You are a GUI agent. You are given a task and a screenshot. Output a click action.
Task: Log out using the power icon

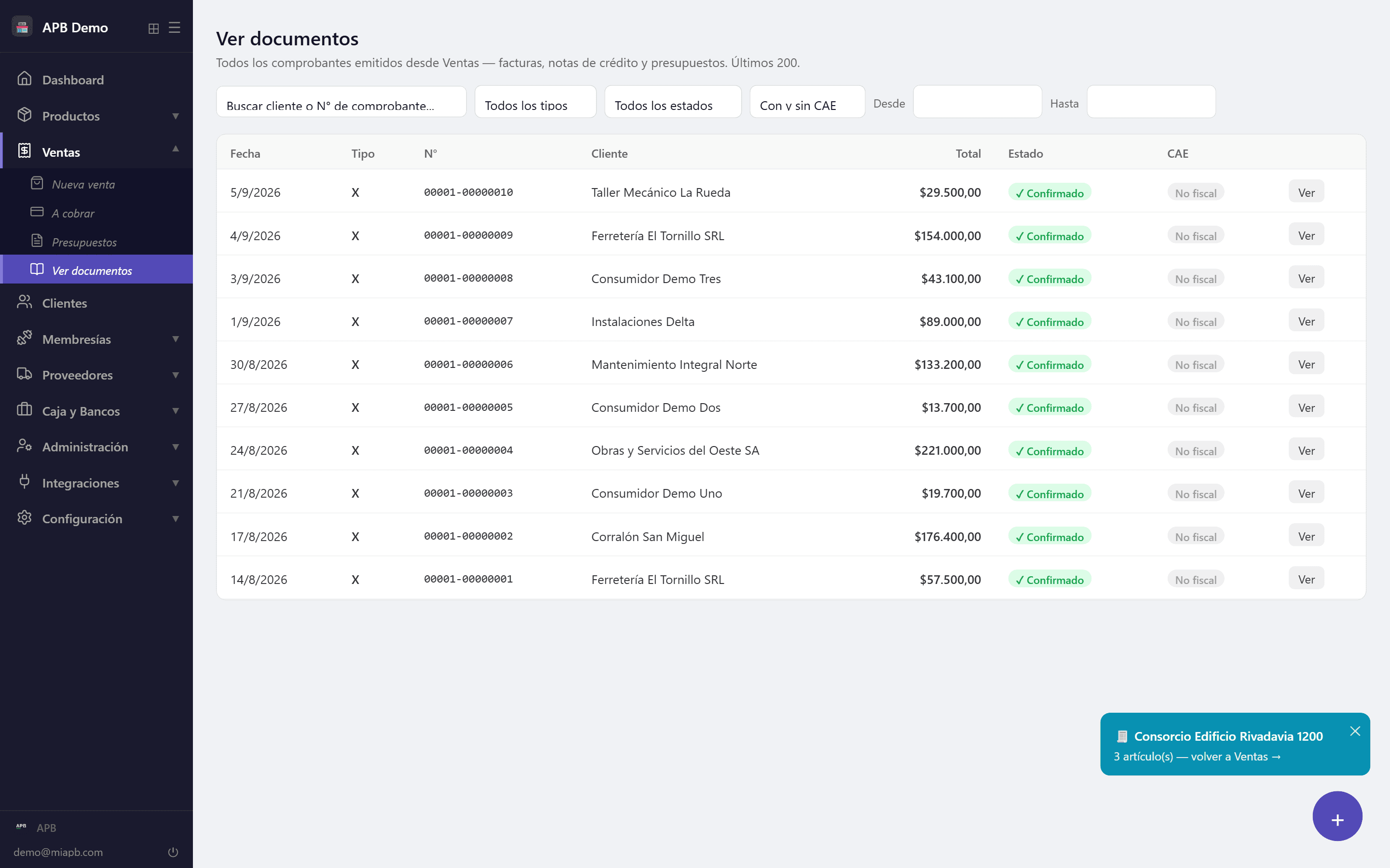[x=173, y=852]
